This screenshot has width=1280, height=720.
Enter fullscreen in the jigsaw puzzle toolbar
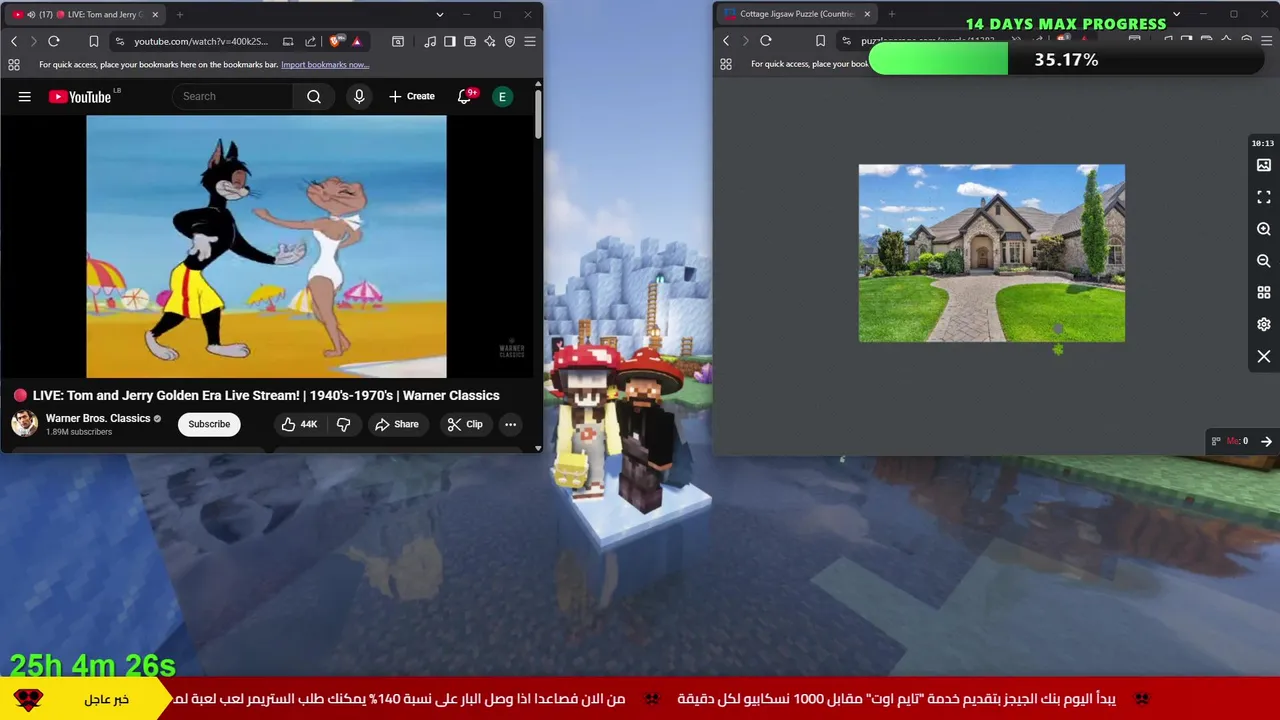[1264, 197]
